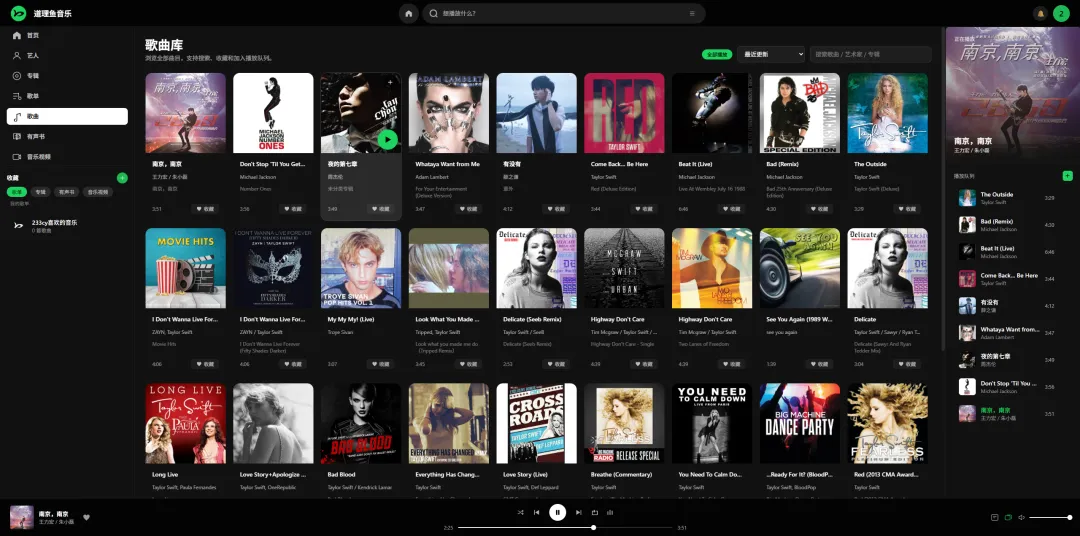This screenshot has height=536, width=1080.
Task: Open 歌单 in the sidebar
Action: pos(67,96)
